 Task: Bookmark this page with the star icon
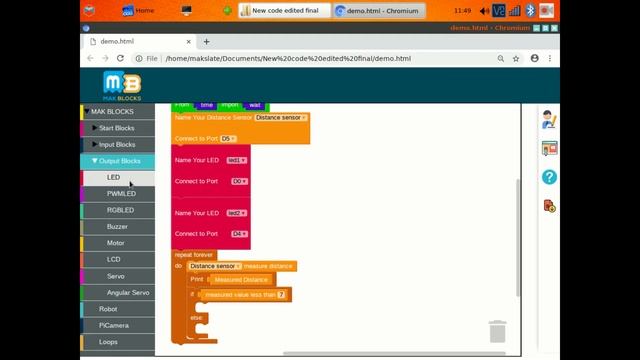pos(516,59)
